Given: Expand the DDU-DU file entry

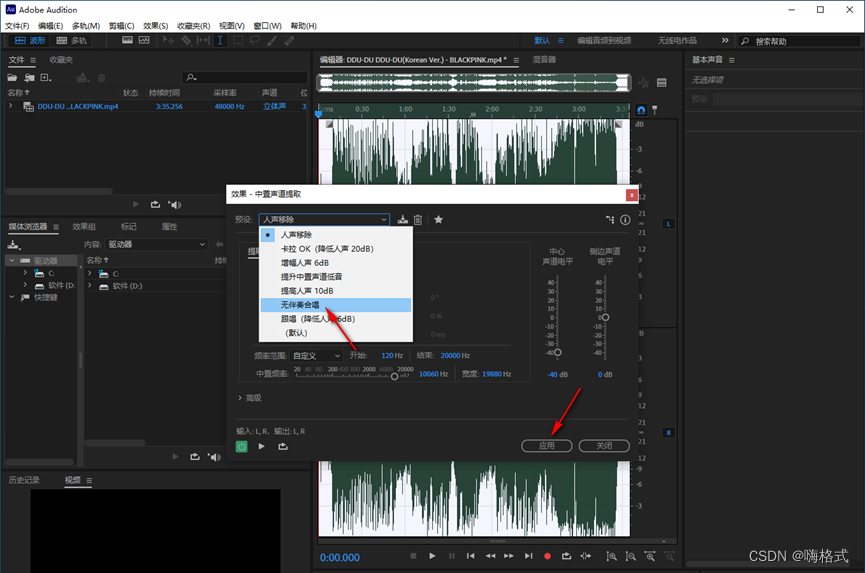Looking at the screenshot, I should (x=10, y=106).
